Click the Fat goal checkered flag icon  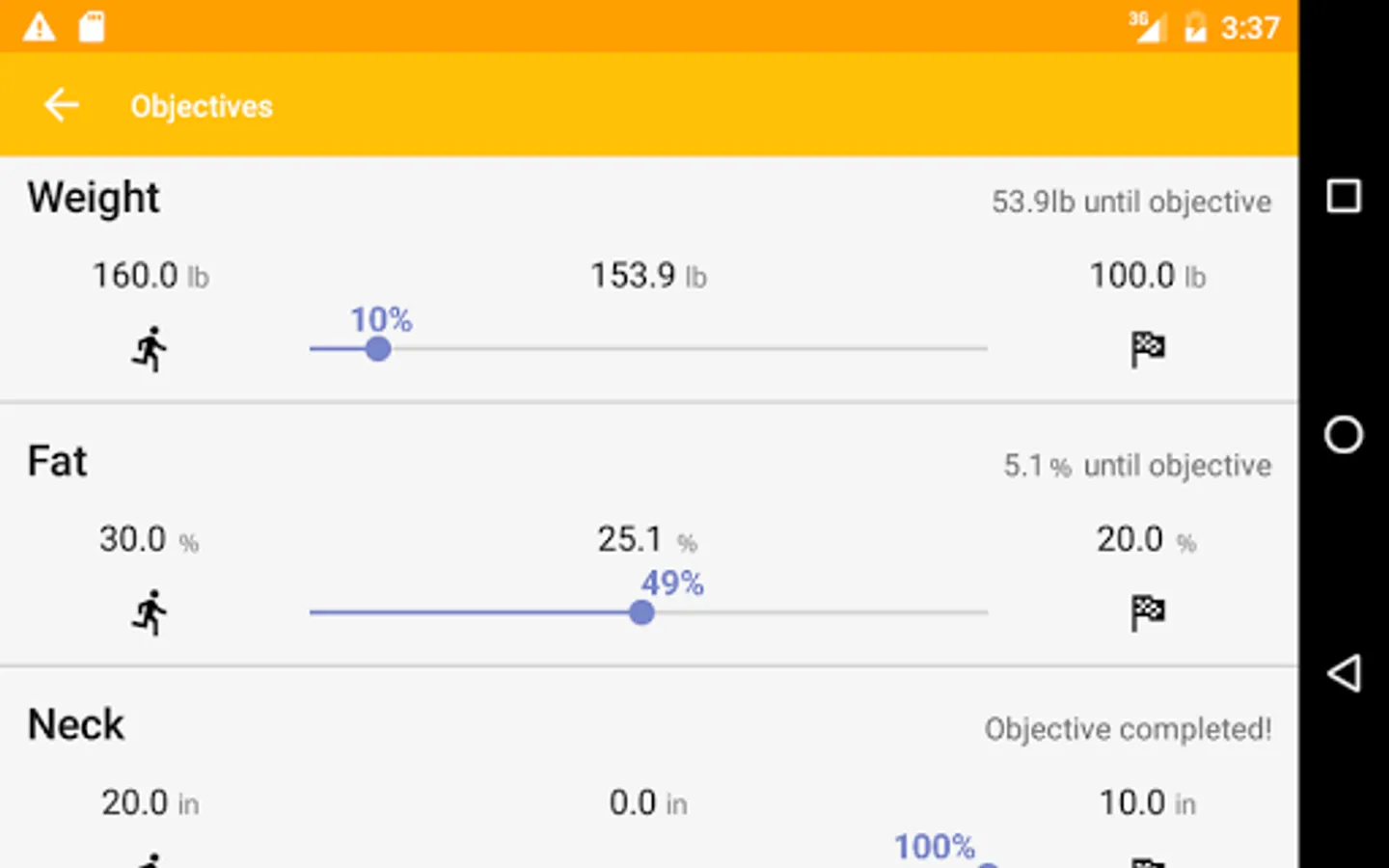(1147, 612)
